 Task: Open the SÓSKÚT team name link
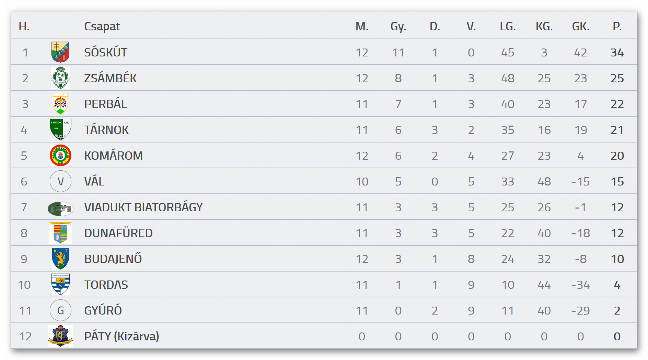pos(106,52)
